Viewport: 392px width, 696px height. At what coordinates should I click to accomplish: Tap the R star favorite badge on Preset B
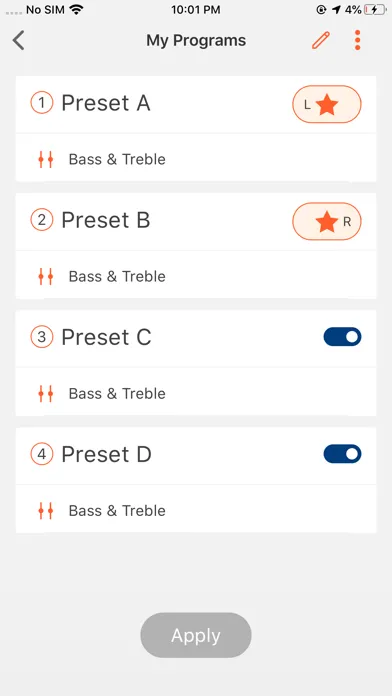(327, 221)
